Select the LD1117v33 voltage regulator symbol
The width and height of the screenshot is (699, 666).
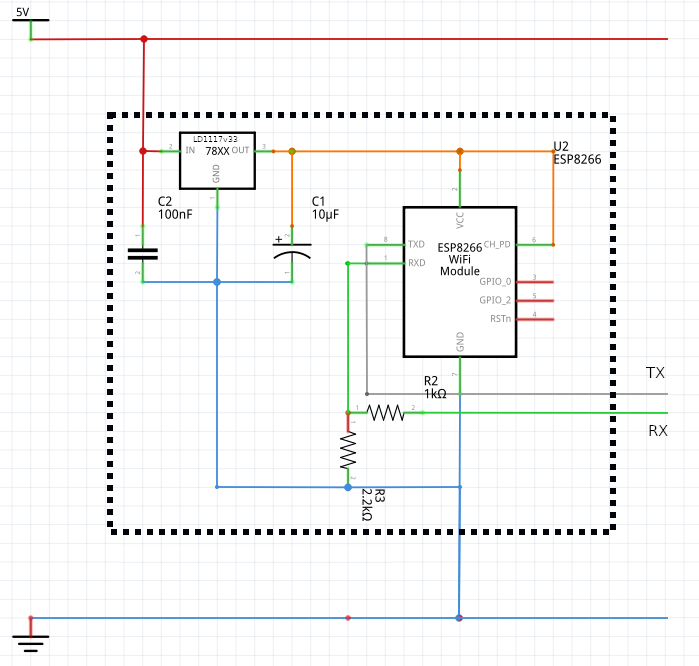[x=216, y=160]
